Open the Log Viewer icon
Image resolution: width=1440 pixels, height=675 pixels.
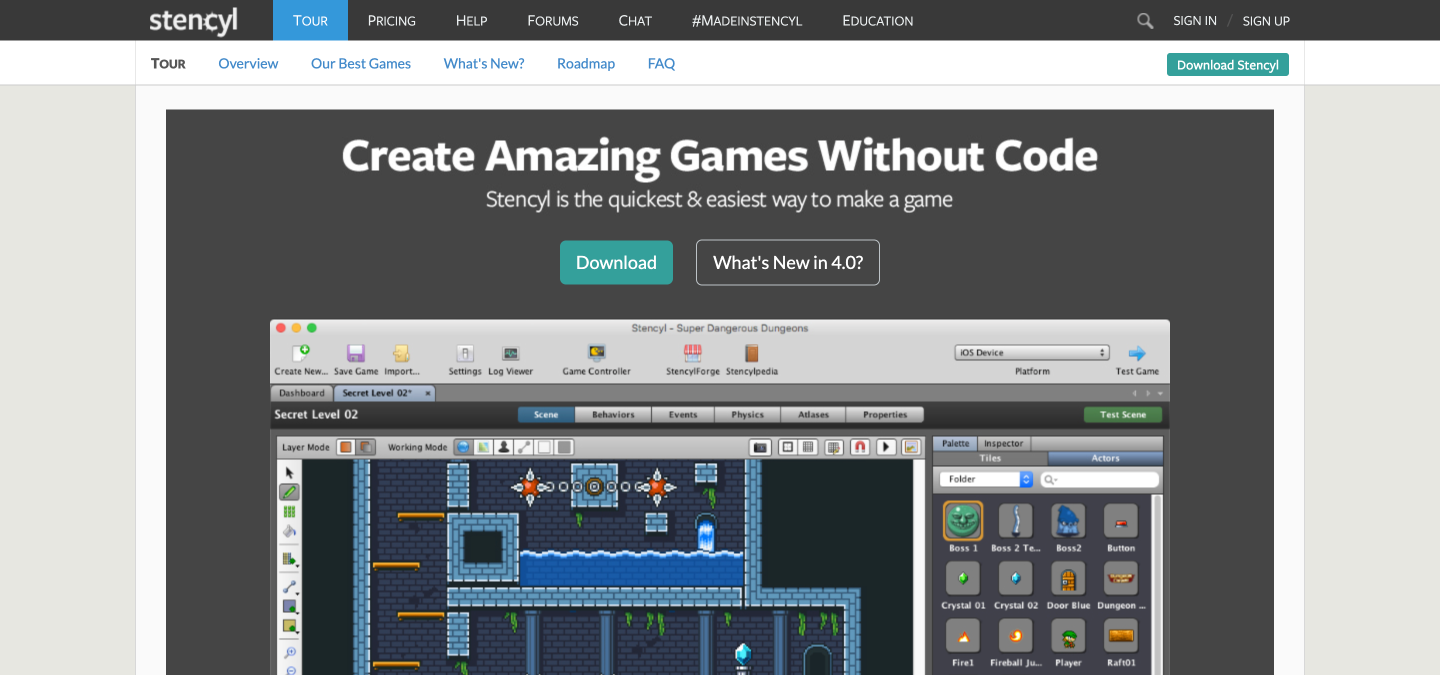[x=510, y=353]
